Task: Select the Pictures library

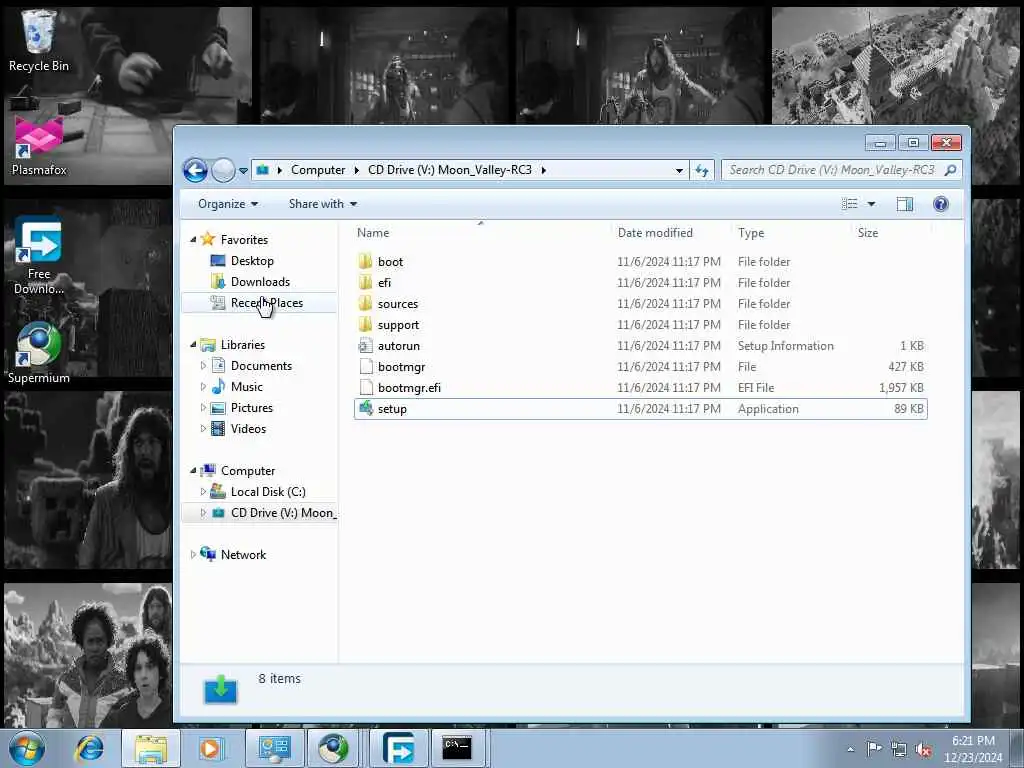Action: [251, 408]
